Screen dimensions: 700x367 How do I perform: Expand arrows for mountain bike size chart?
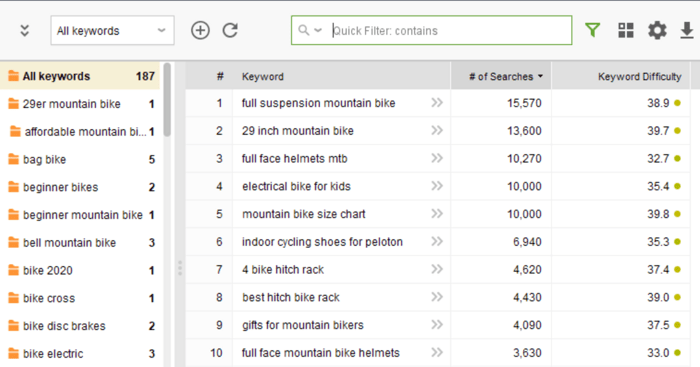click(x=437, y=214)
